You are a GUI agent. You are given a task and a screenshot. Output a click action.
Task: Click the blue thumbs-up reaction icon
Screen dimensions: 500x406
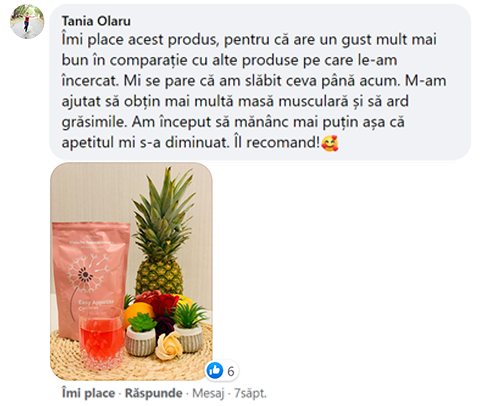[x=215, y=370]
